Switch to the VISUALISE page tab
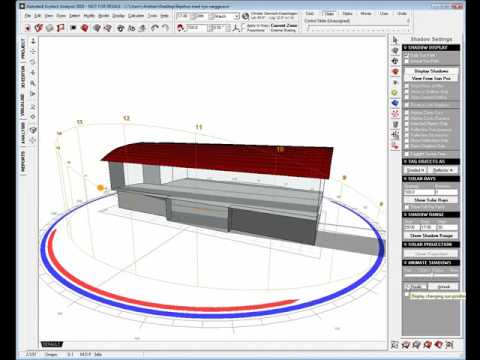The width and height of the screenshot is (480, 360). pyautogui.click(x=23, y=105)
